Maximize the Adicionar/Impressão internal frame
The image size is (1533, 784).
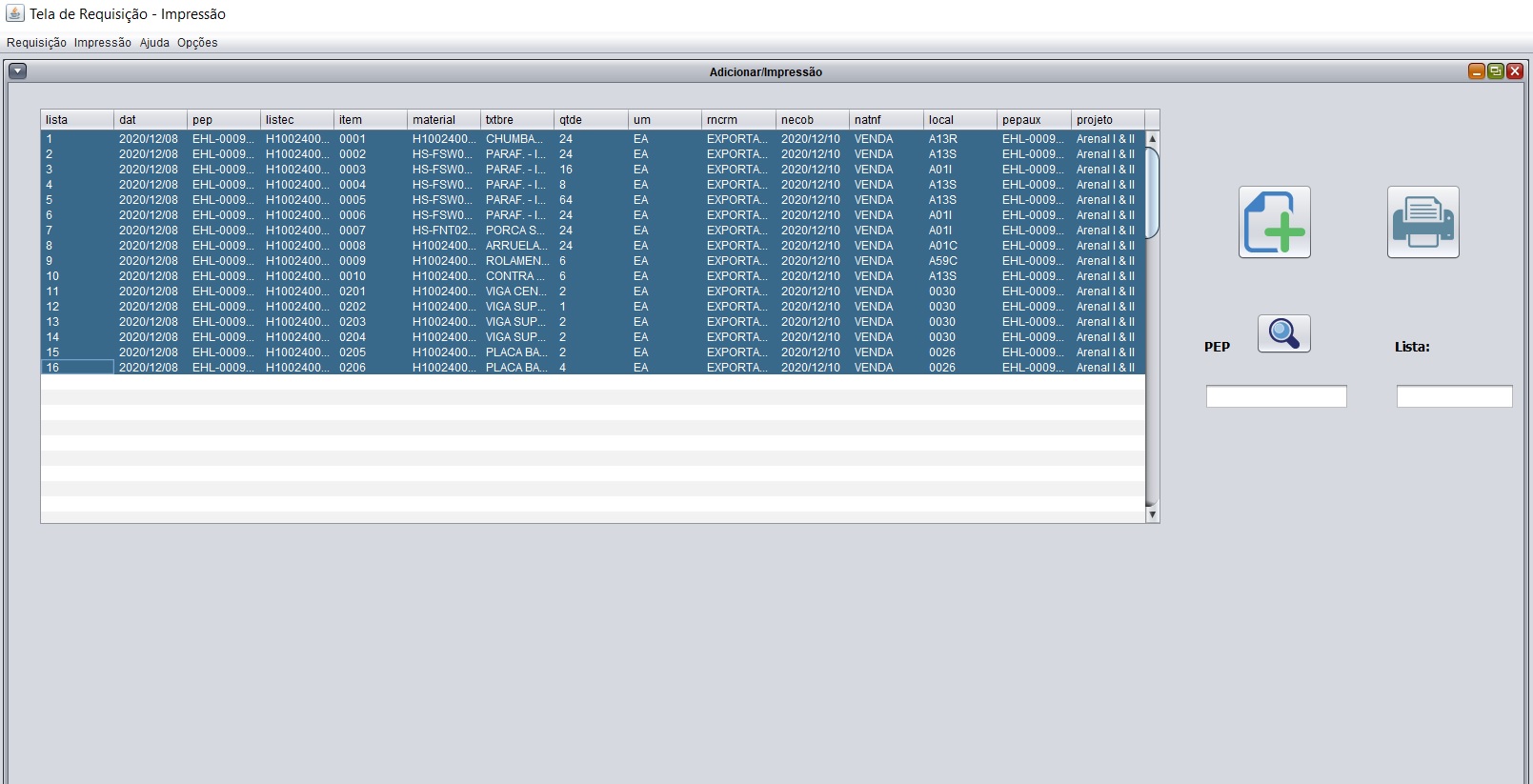click(1496, 71)
